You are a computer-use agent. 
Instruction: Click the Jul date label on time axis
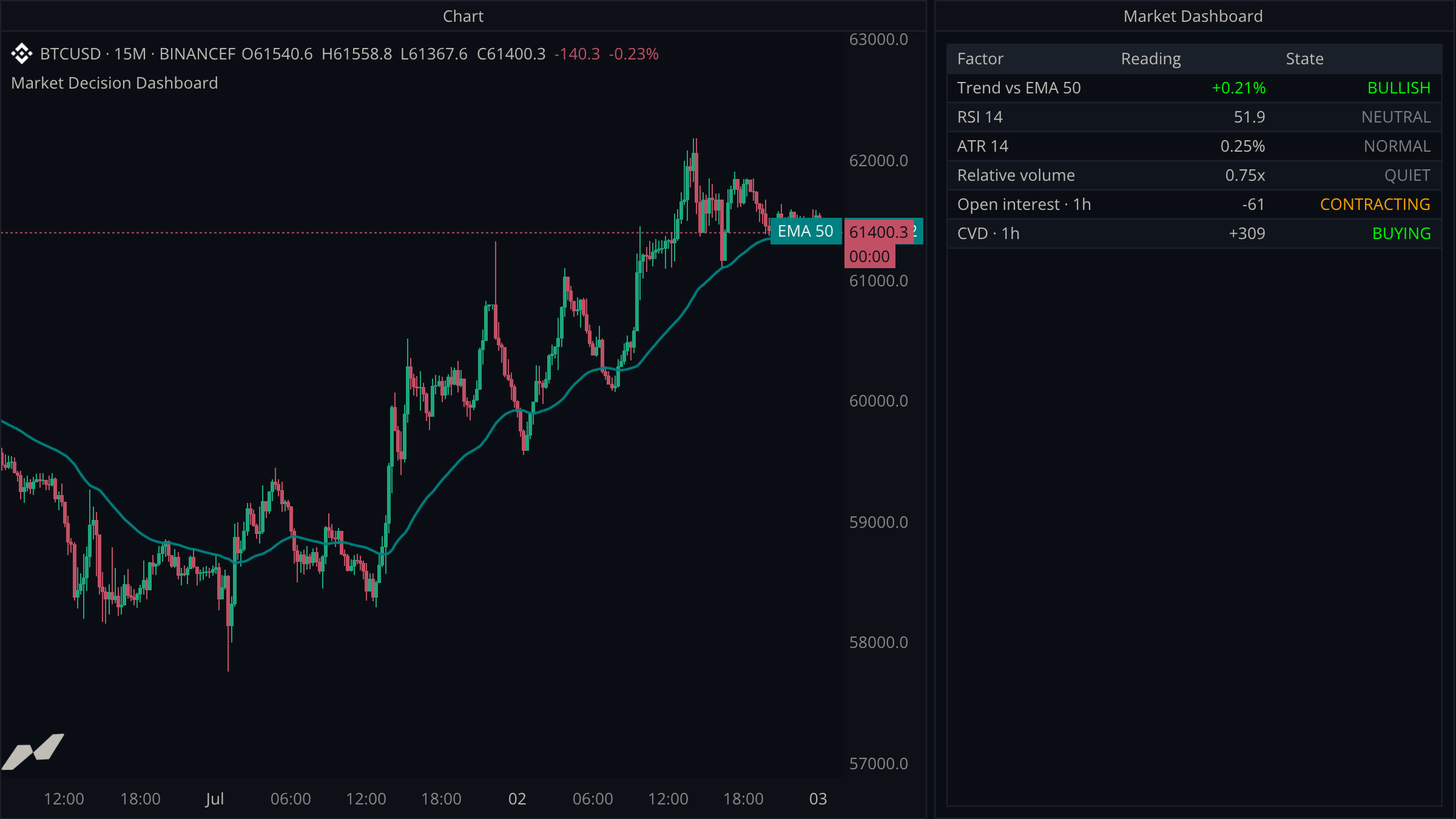[x=215, y=799]
